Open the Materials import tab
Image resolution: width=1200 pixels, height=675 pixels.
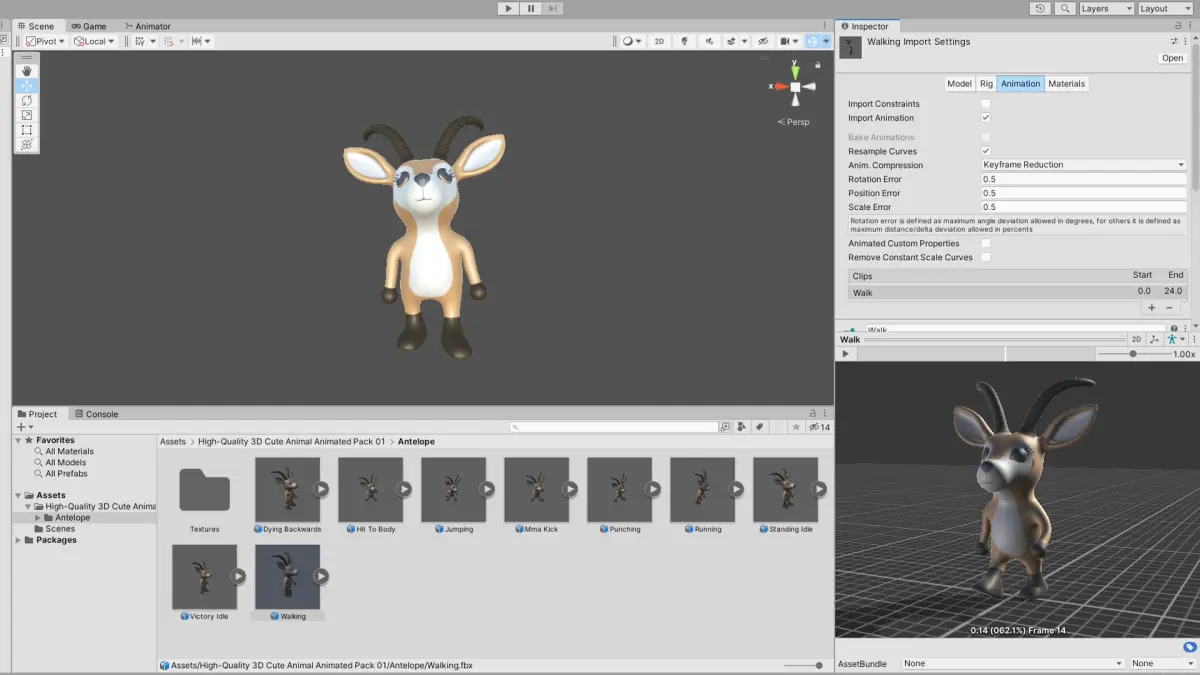tap(1066, 84)
